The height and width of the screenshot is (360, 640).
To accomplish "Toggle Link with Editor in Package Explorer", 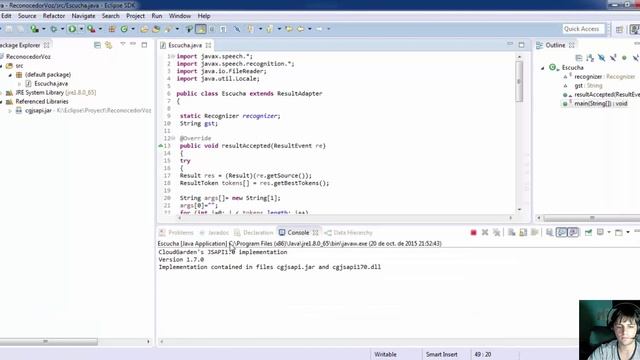I will point(109,45).
